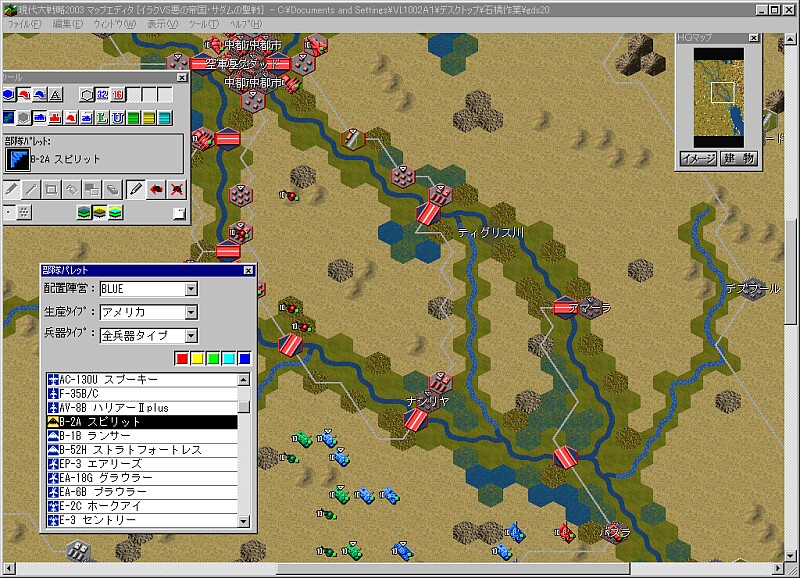This screenshot has height=578, width=800.
Task: Click the red building layer icon
Action: click(x=55, y=118)
